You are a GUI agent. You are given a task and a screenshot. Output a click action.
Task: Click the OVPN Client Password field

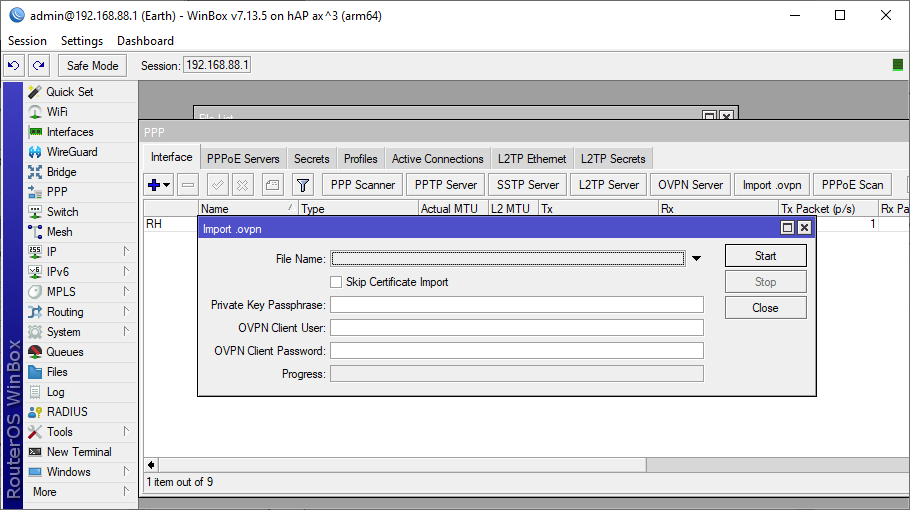click(517, 351)
